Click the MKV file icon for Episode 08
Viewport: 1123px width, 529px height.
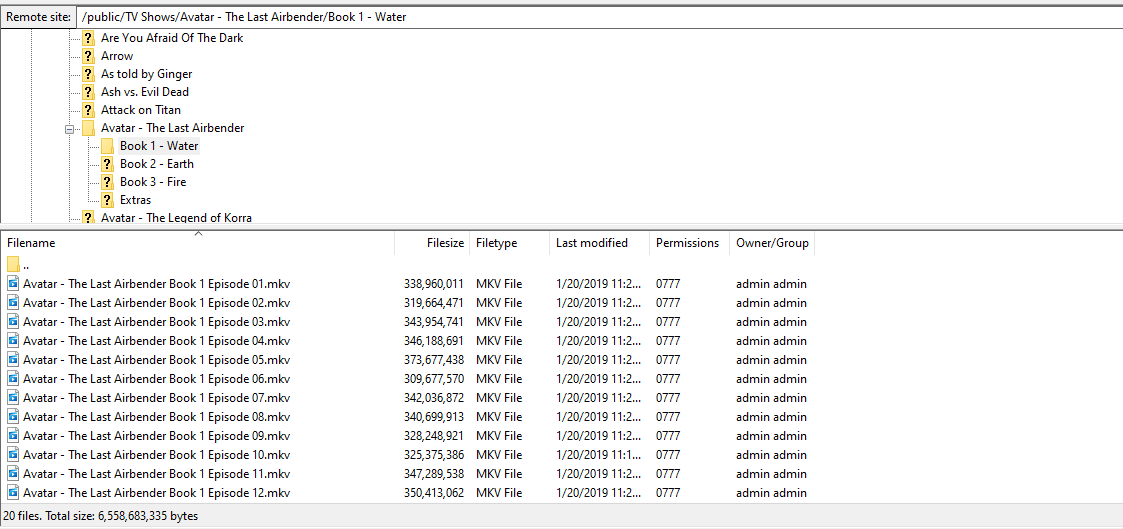click(14, 417)
